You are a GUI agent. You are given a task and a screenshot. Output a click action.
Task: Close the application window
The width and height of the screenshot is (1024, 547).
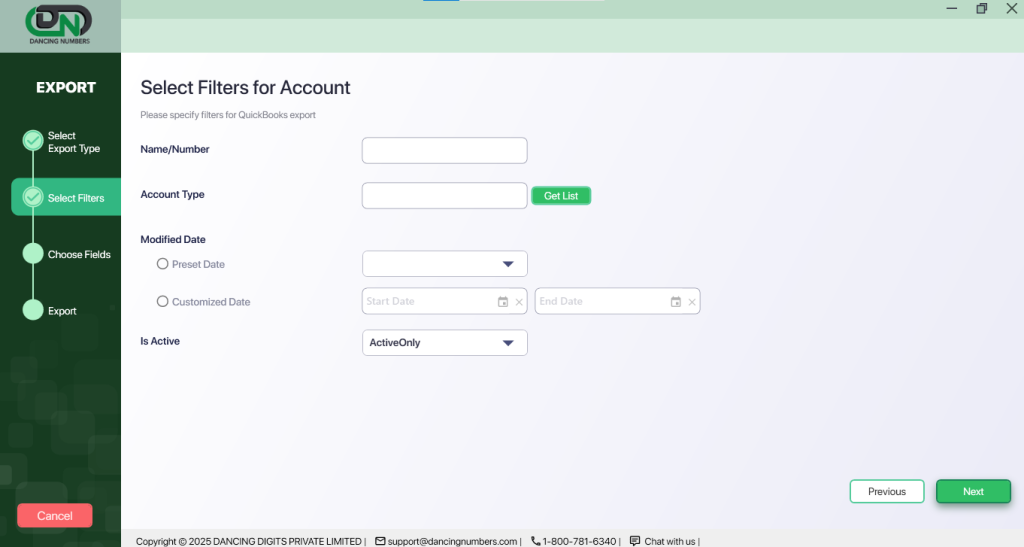[1012, 8]
